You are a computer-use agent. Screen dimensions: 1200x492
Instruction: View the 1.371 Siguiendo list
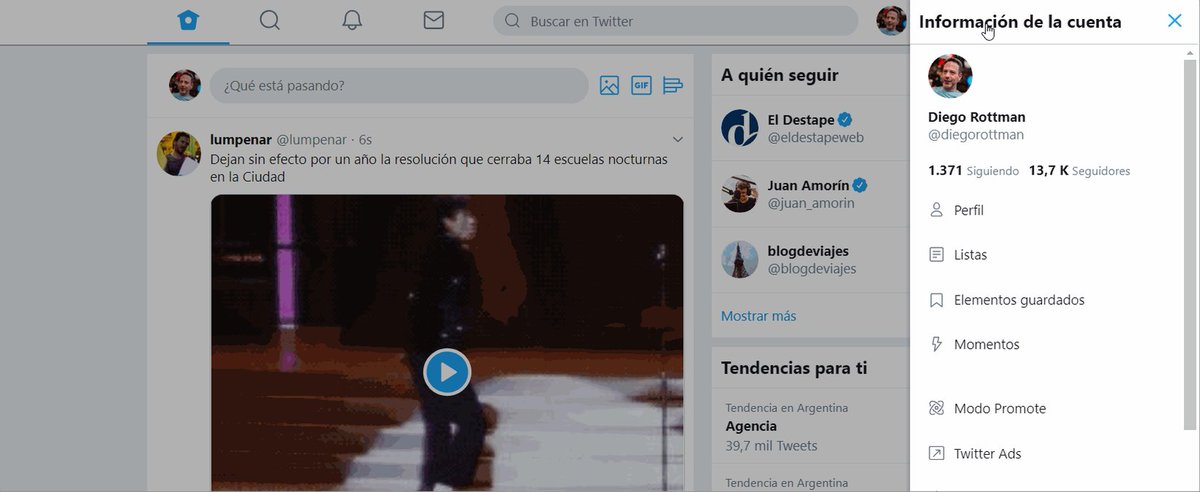(x=973, y=171)
